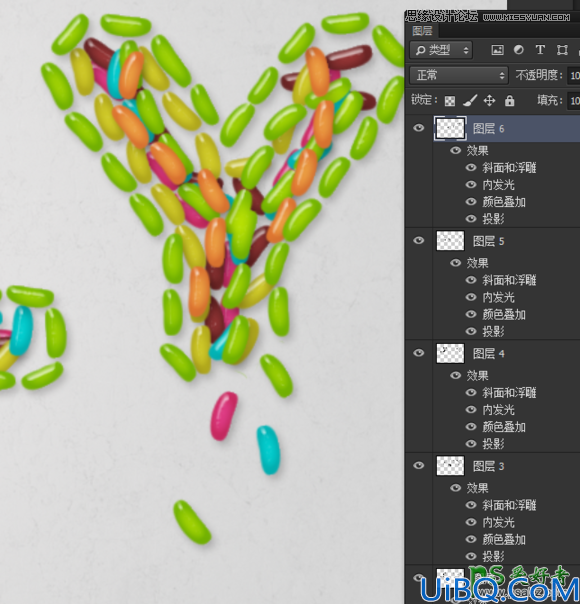Click the 不透明度 opacity value field
This screenshot has width=580, height=604.
point(573,75)
